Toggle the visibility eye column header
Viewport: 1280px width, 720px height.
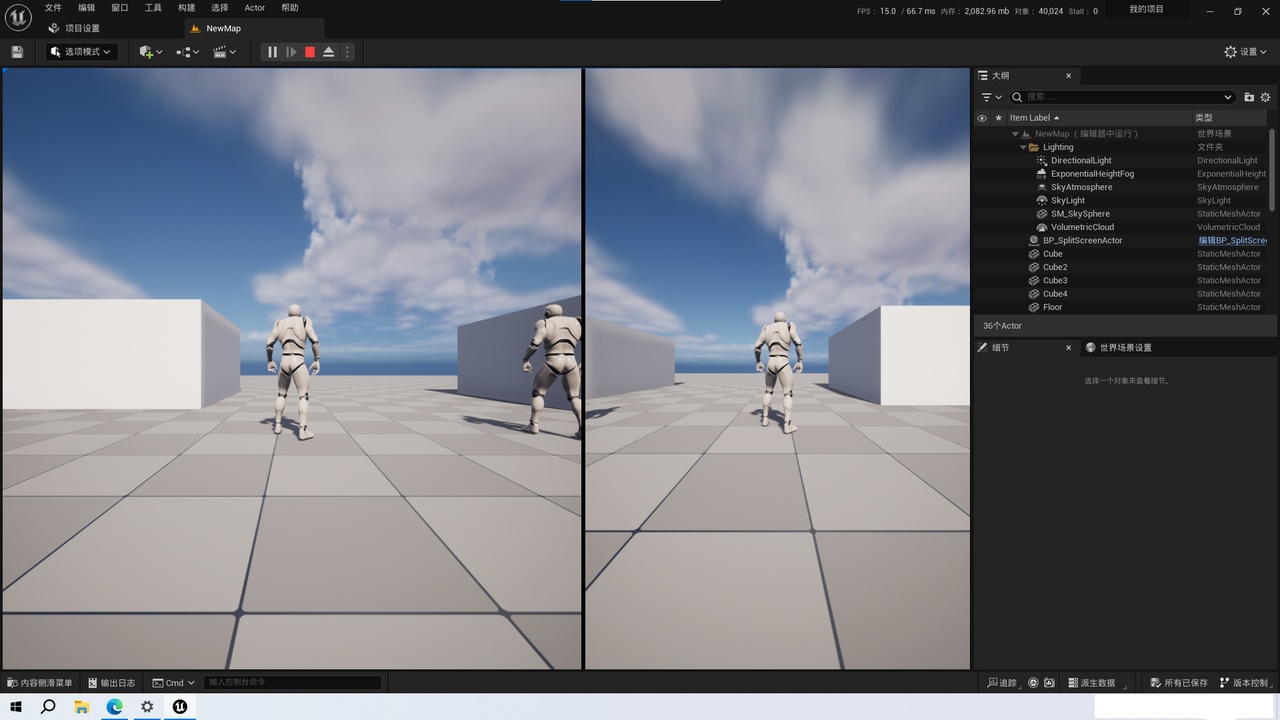point(982,118)
